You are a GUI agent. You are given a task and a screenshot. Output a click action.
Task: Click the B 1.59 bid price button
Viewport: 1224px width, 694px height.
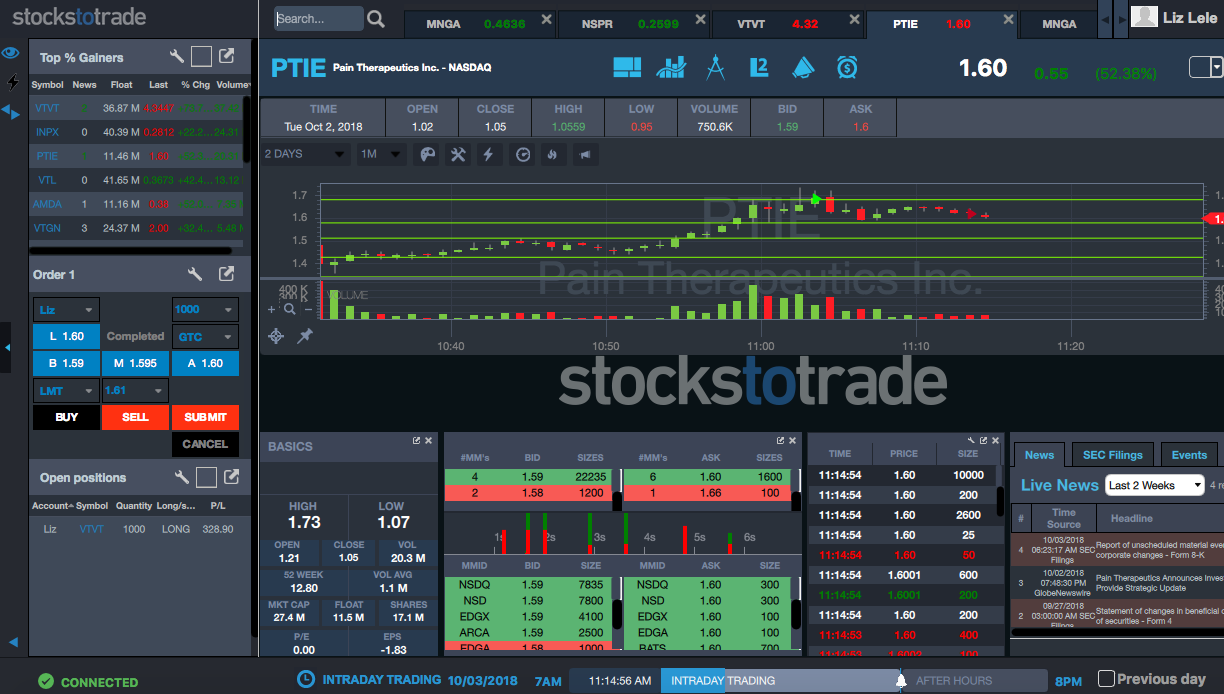coord(66,363)
